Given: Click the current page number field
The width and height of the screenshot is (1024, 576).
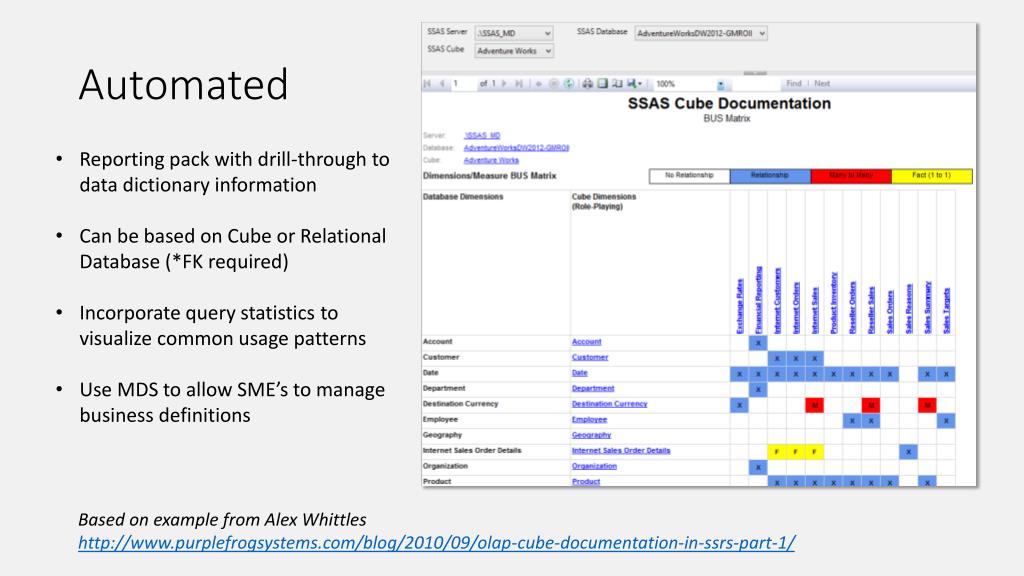Looking at the screenshot, I should point(463,84).
